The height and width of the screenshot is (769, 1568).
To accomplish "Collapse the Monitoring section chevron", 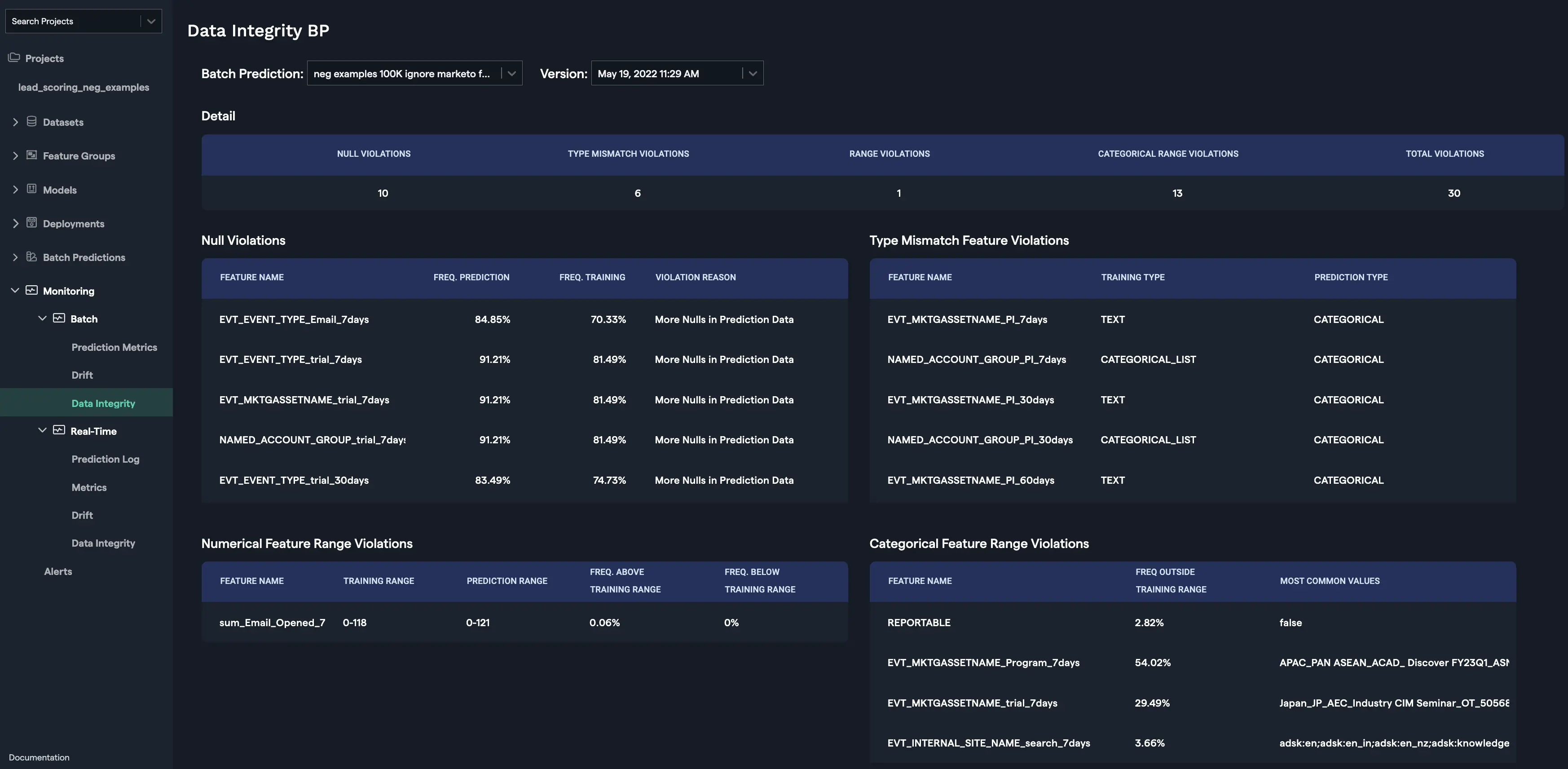I will [15, 291].
